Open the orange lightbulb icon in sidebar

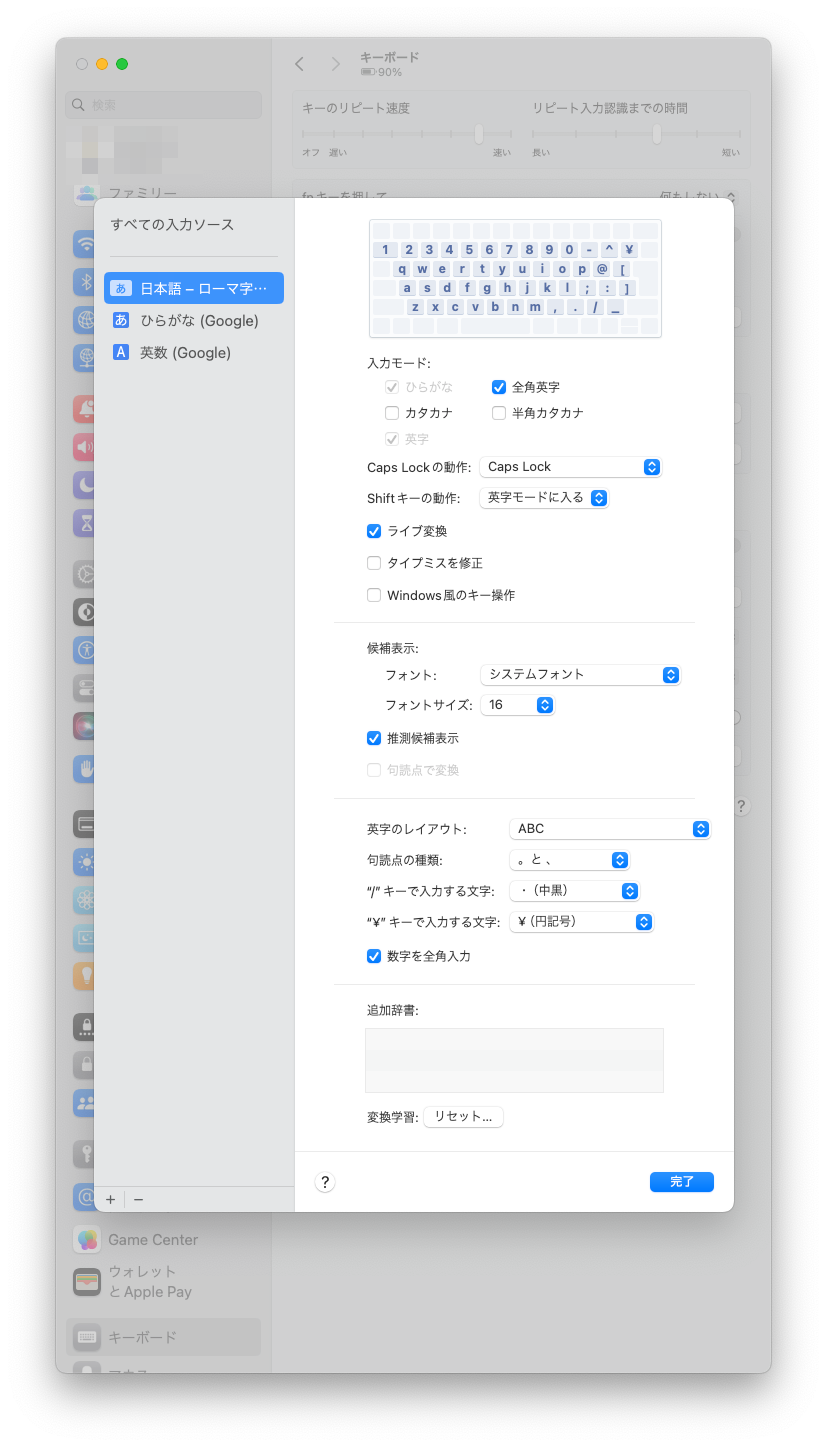86,975
